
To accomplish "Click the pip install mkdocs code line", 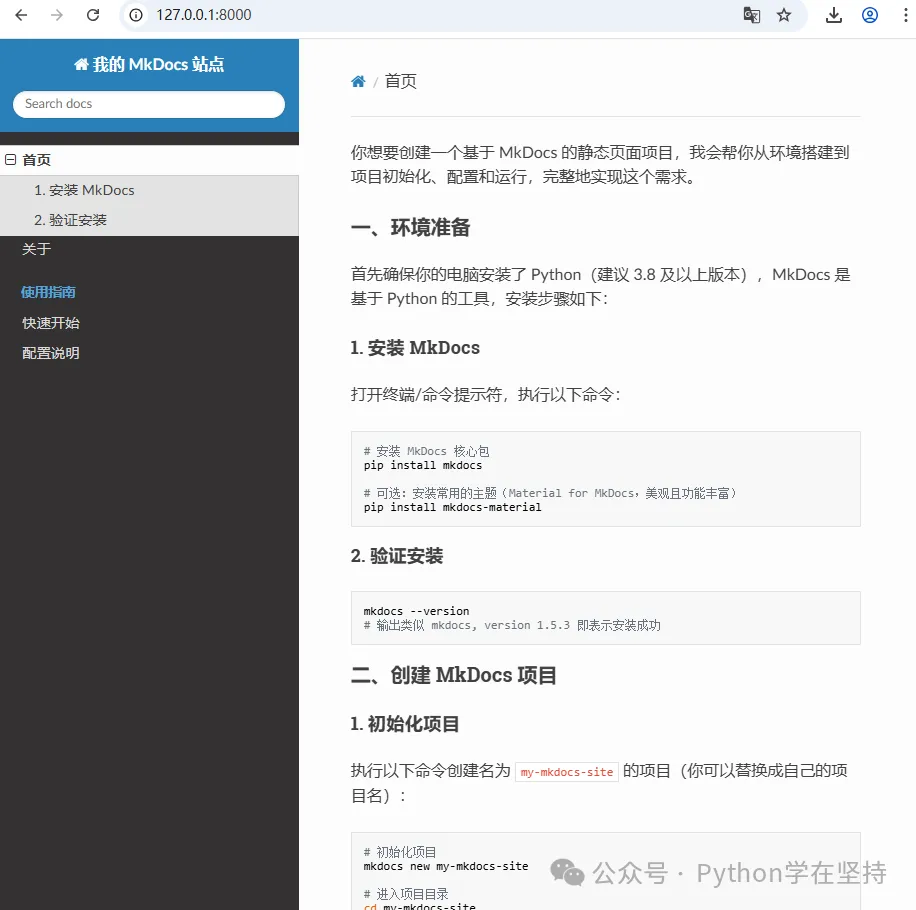I will click(x=423, y=466).
